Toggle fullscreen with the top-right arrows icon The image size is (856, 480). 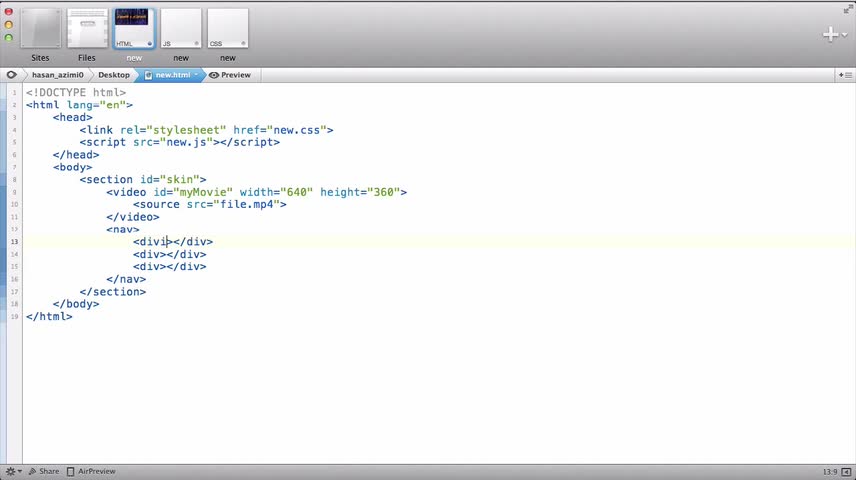point(848,8)
